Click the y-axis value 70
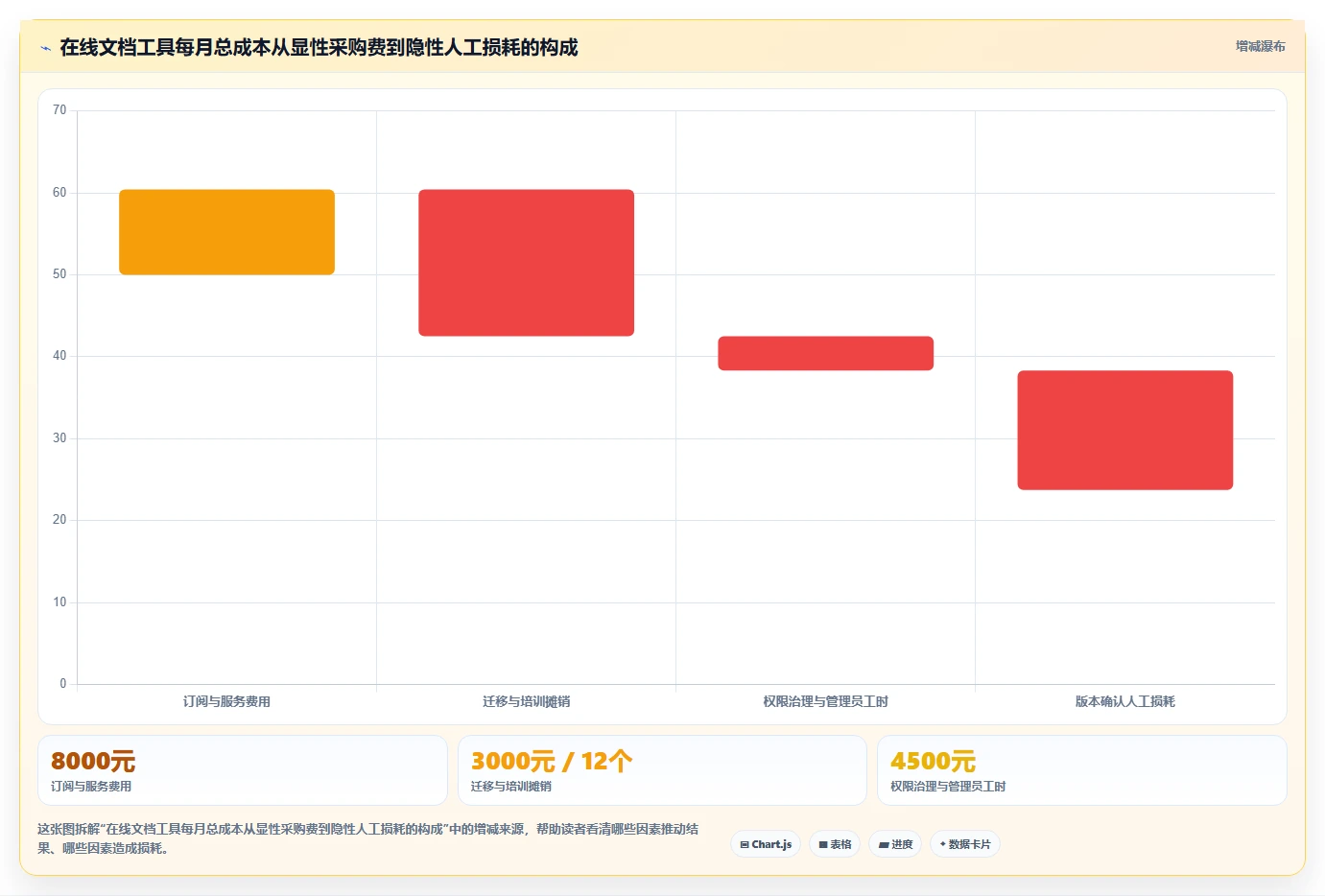The width and height of the screenshot is (1325, 896). (59, 110)
